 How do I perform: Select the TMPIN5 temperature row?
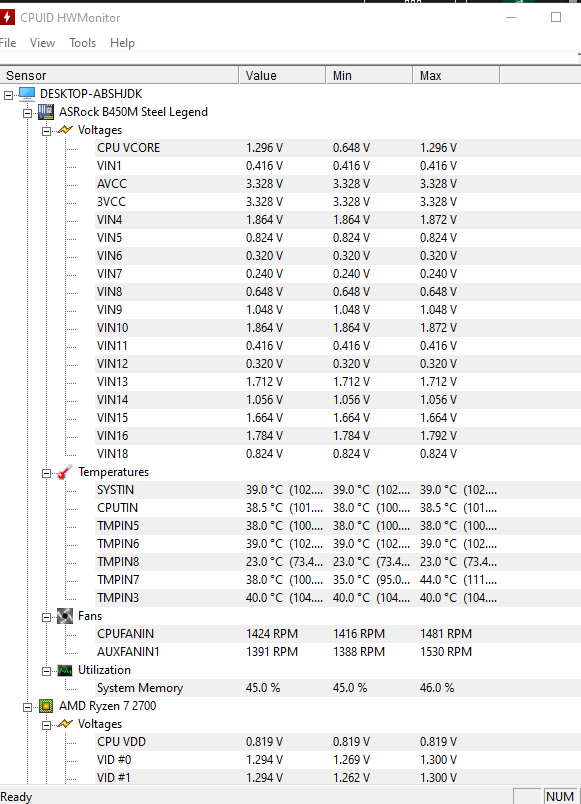pos(338,526)
